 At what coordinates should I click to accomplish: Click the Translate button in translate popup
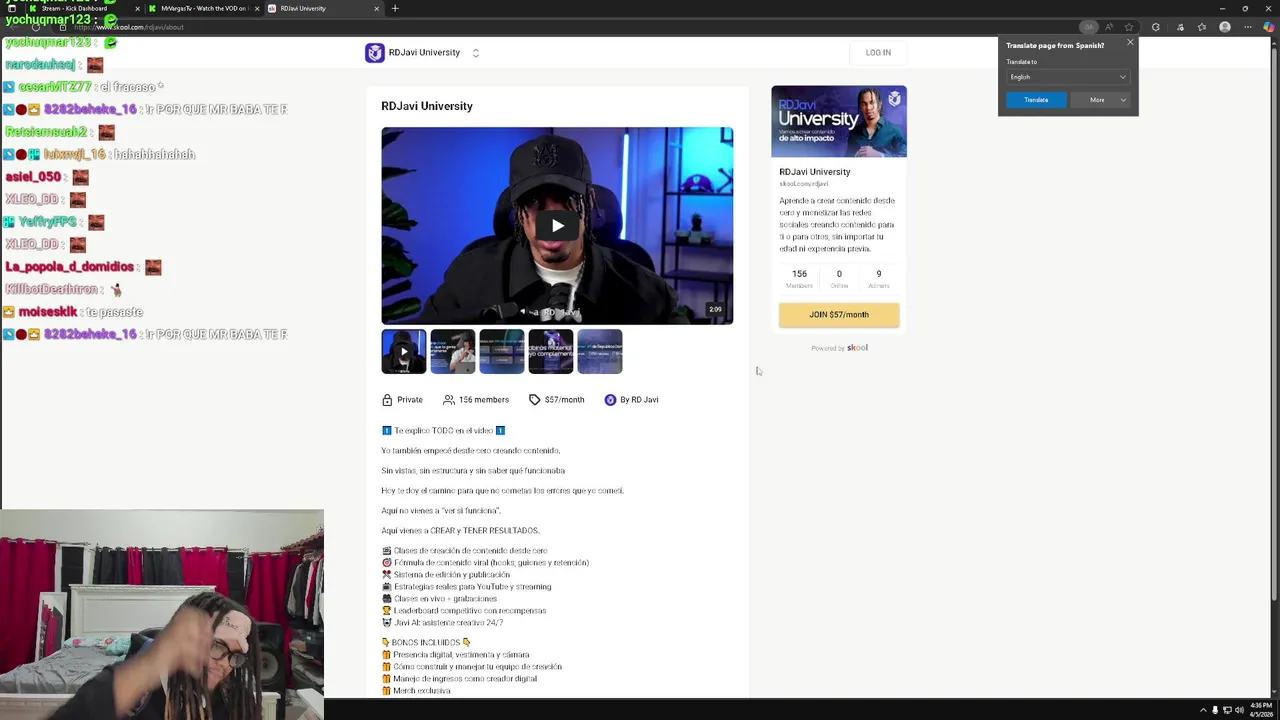pyautogui.click(x=1036, y=99)
